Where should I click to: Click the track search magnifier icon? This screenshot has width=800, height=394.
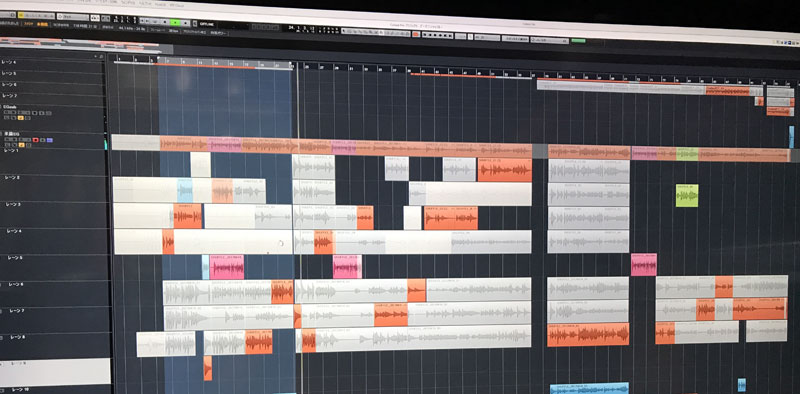pyautogui.click(x=102, y=56)
